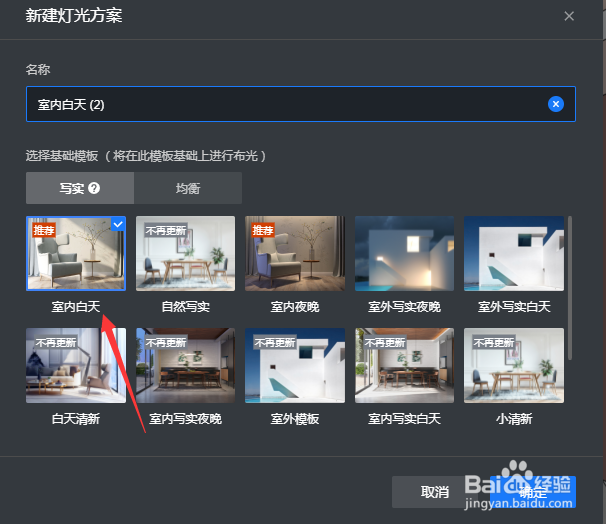Select the 室外写实白天 template thumbnail
Image resolution: width=606 pixels, height=524 pixels.
tap(514, 253)
